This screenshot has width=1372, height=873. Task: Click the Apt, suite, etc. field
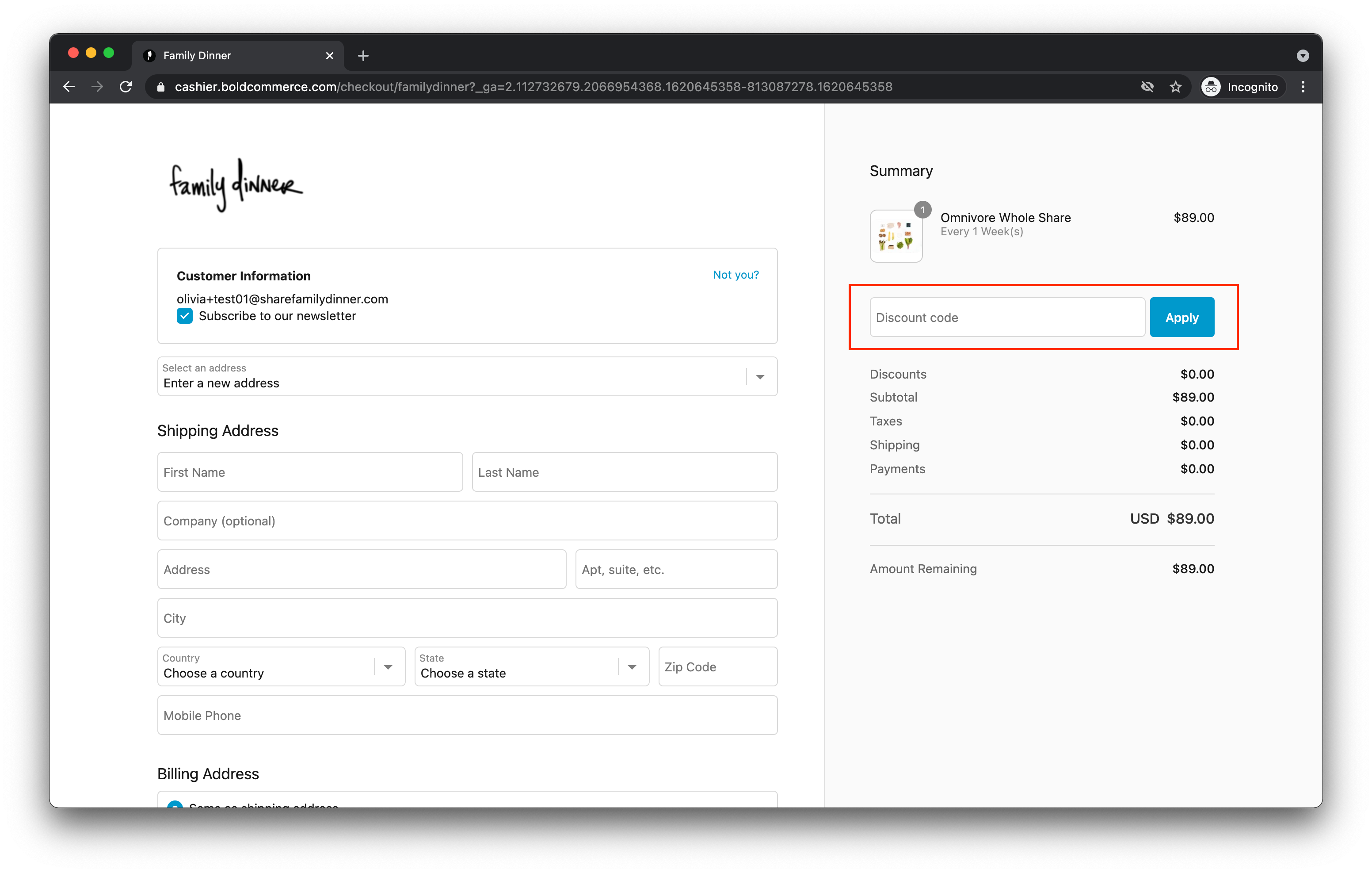pyautogui.click(x=676, y=570)
